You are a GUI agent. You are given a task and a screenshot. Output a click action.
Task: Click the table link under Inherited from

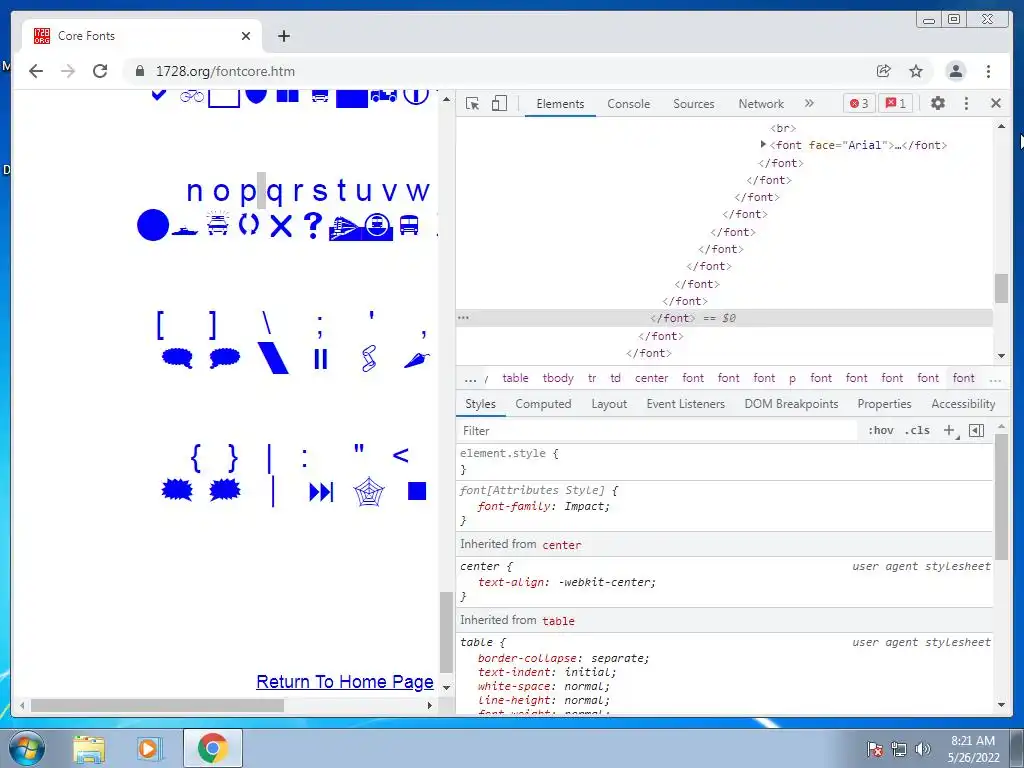[558, 621]
